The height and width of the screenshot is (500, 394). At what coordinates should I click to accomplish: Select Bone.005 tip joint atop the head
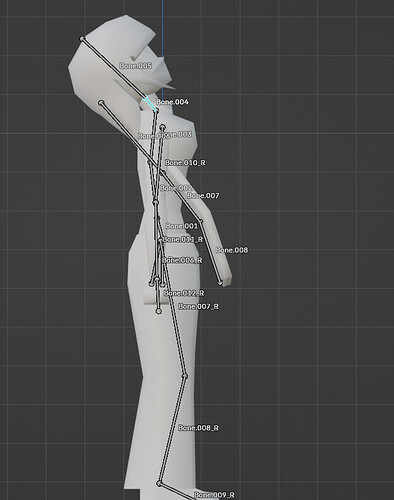82,39
